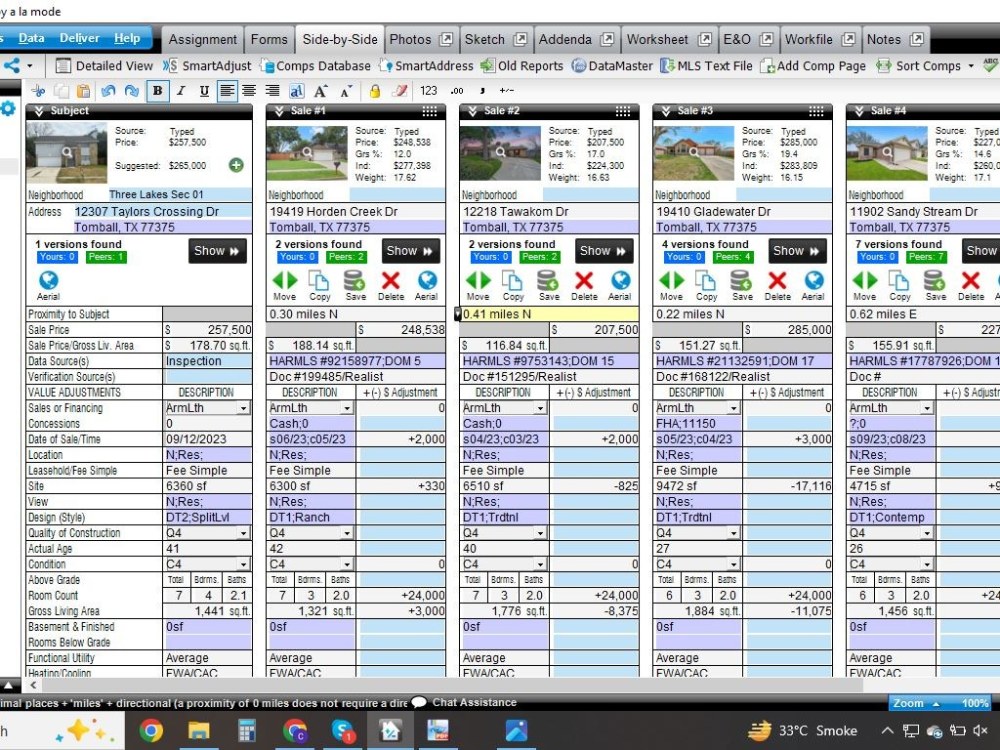Click Sale #2 proximity field 0.41 miles N
Viewport: 1000px width, 750px height.
pos(549,314)
